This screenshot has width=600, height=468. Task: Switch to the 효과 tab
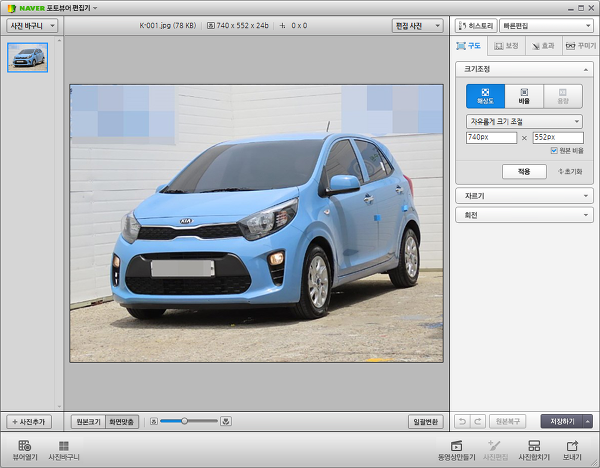click(543, 46)
